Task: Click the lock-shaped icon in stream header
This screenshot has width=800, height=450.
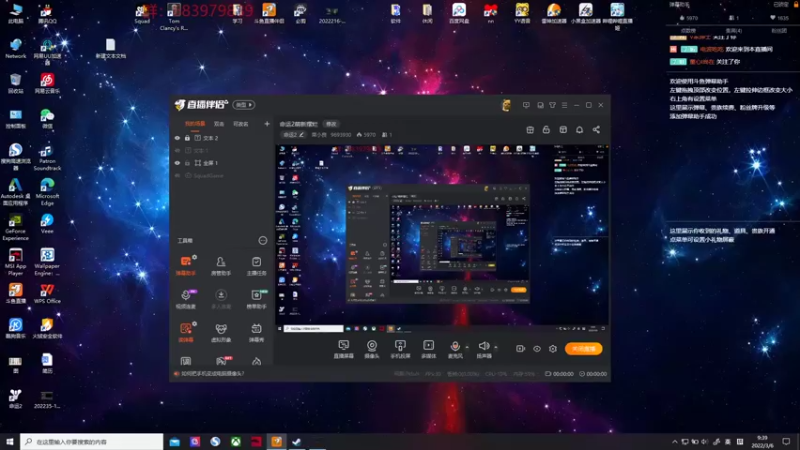Action: pos(546,130)
